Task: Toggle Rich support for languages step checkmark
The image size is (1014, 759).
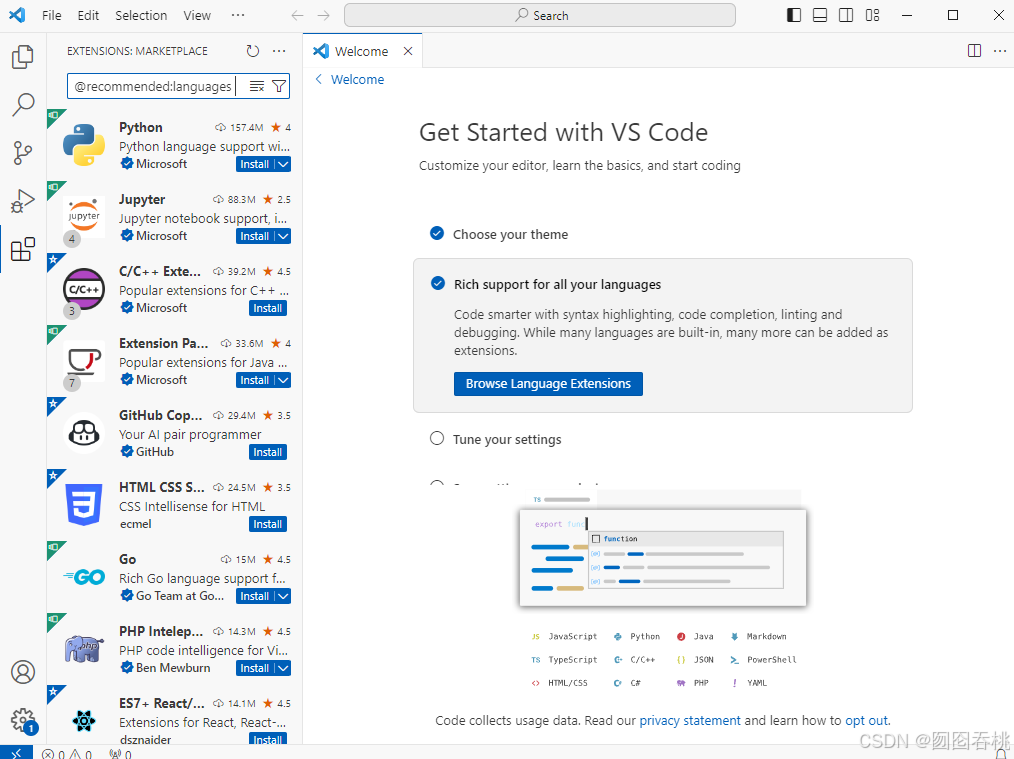Action: click(438, 283)
